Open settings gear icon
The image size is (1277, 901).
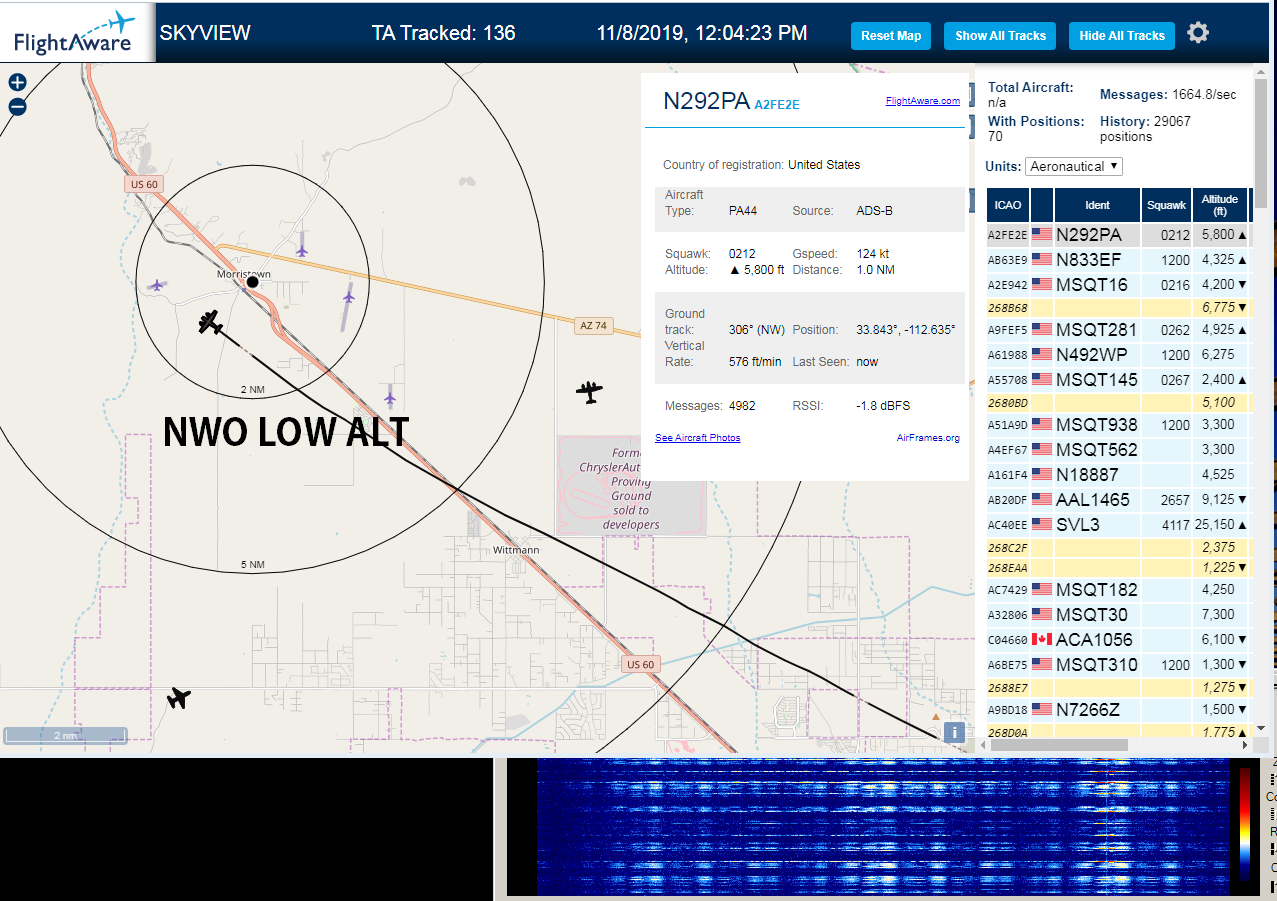tap(1198, 33)
